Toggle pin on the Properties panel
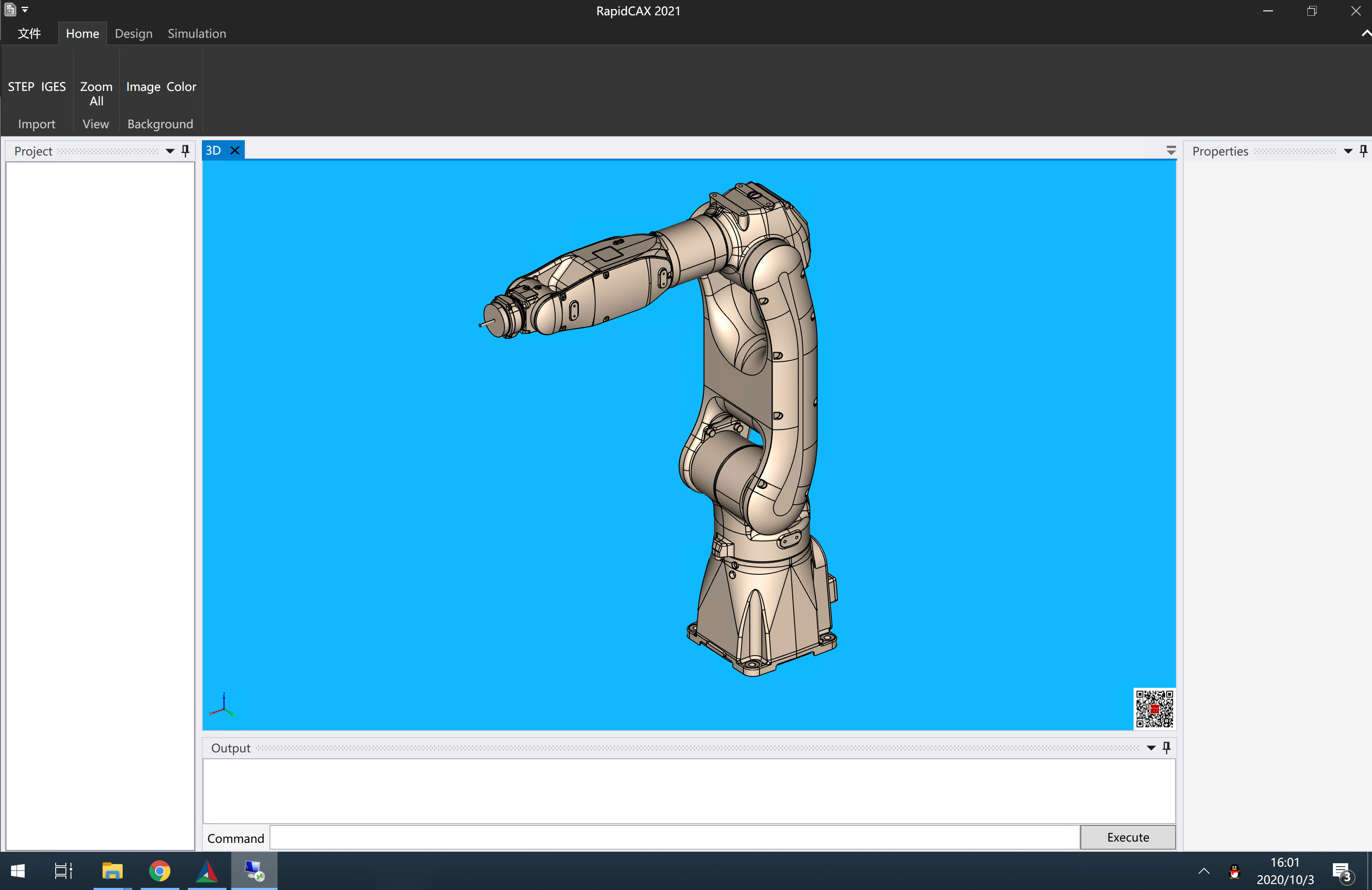1372x890 pixels. tap(1363, 150)
